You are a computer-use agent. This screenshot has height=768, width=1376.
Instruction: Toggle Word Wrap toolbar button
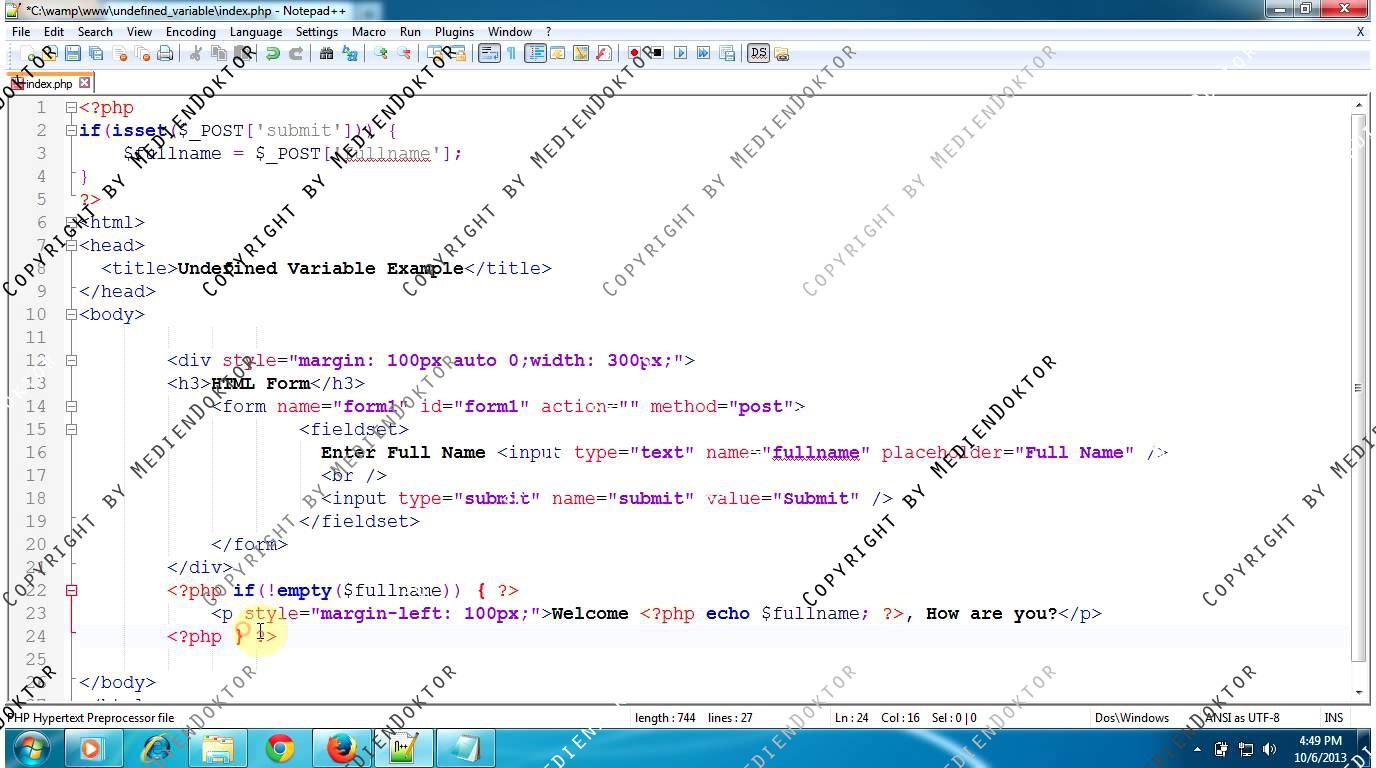click(489, 53)
